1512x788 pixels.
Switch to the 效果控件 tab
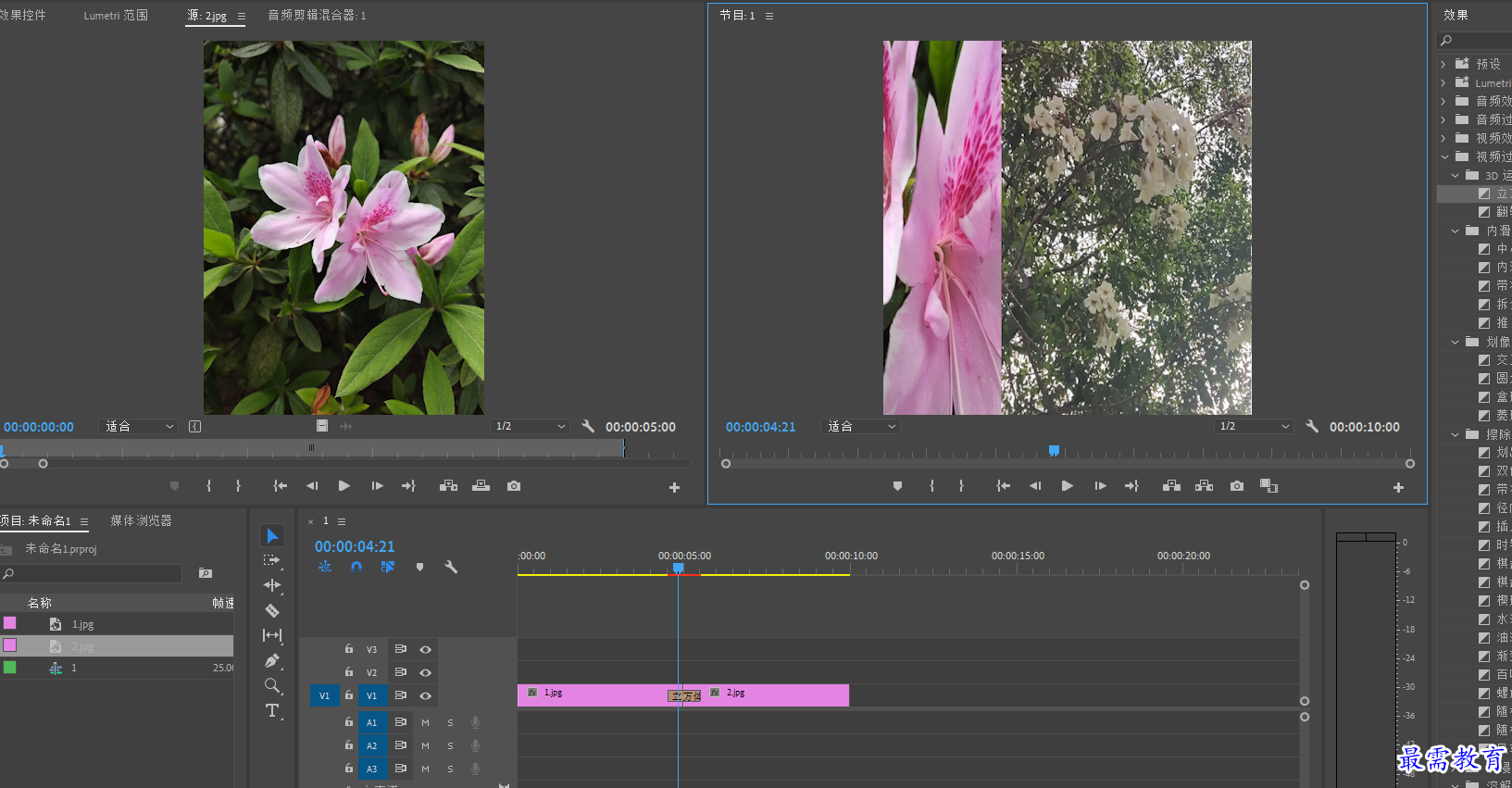(x=22, y=15)
